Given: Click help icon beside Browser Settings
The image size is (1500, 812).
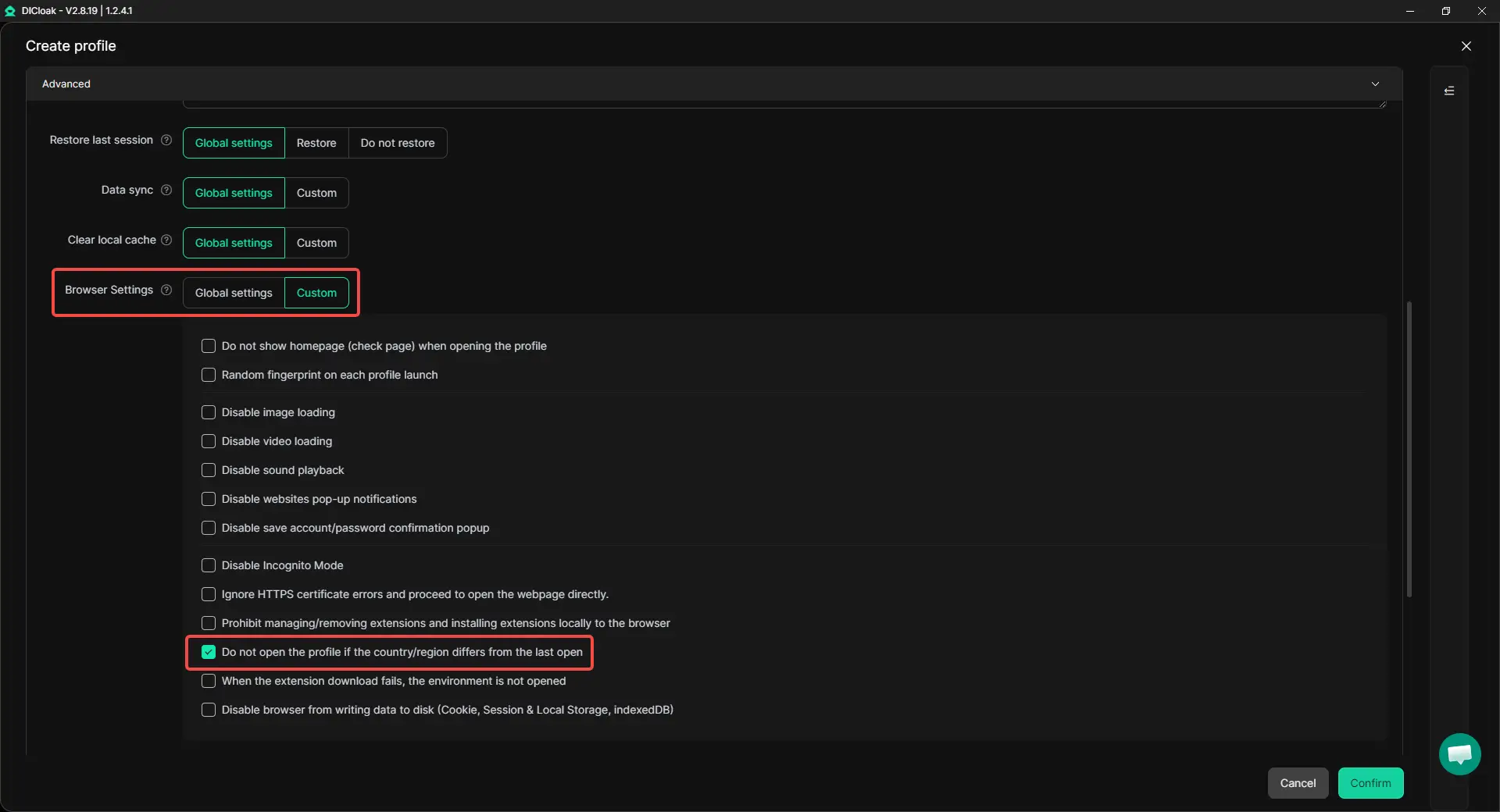Looking at the screenshot, I should click(x=166, y=290).
